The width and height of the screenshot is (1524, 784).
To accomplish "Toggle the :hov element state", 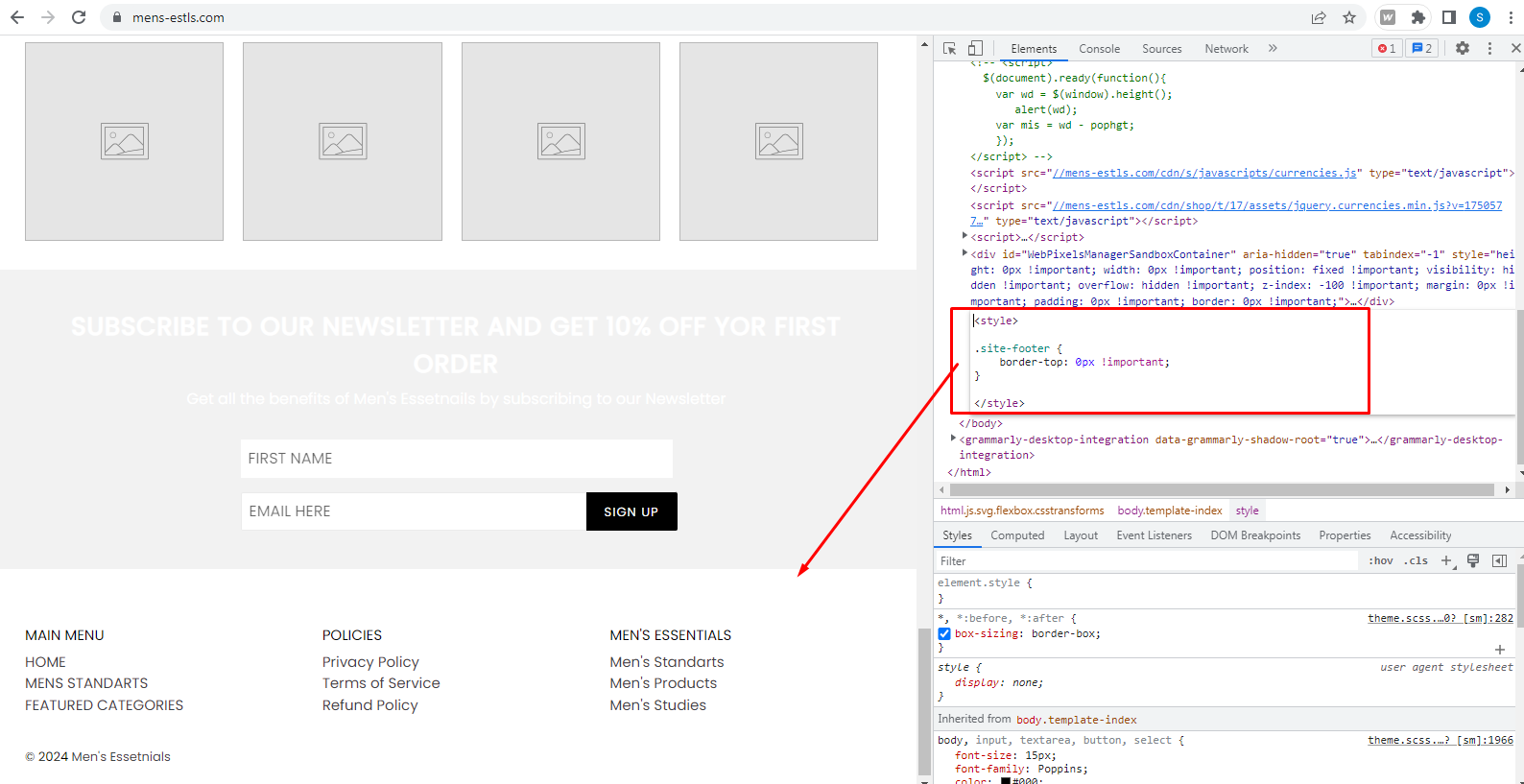I will pyautogui.click(x=1381, y=560).
